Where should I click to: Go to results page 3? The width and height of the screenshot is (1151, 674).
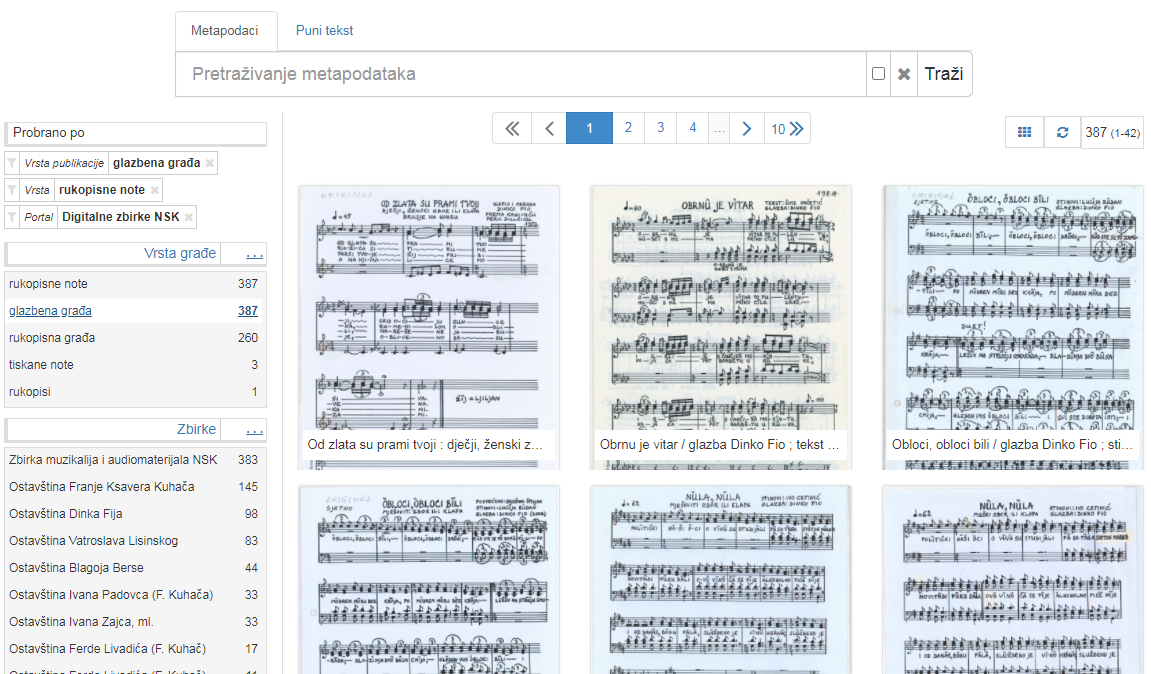point(660,128)
